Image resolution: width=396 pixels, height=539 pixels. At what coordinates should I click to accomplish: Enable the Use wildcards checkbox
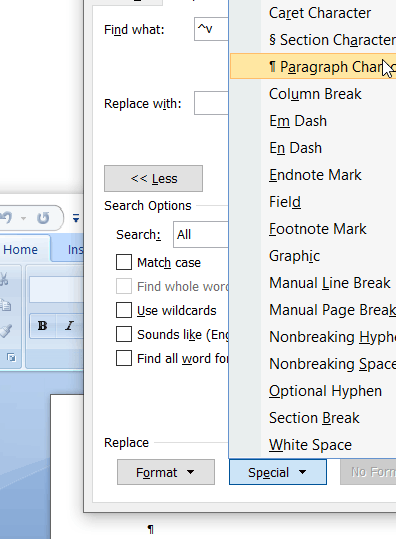click(x=124, y=310)
